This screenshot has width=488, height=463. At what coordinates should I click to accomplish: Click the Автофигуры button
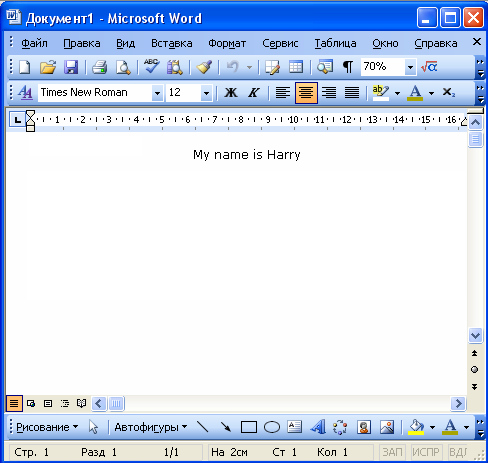click(150, 427)
